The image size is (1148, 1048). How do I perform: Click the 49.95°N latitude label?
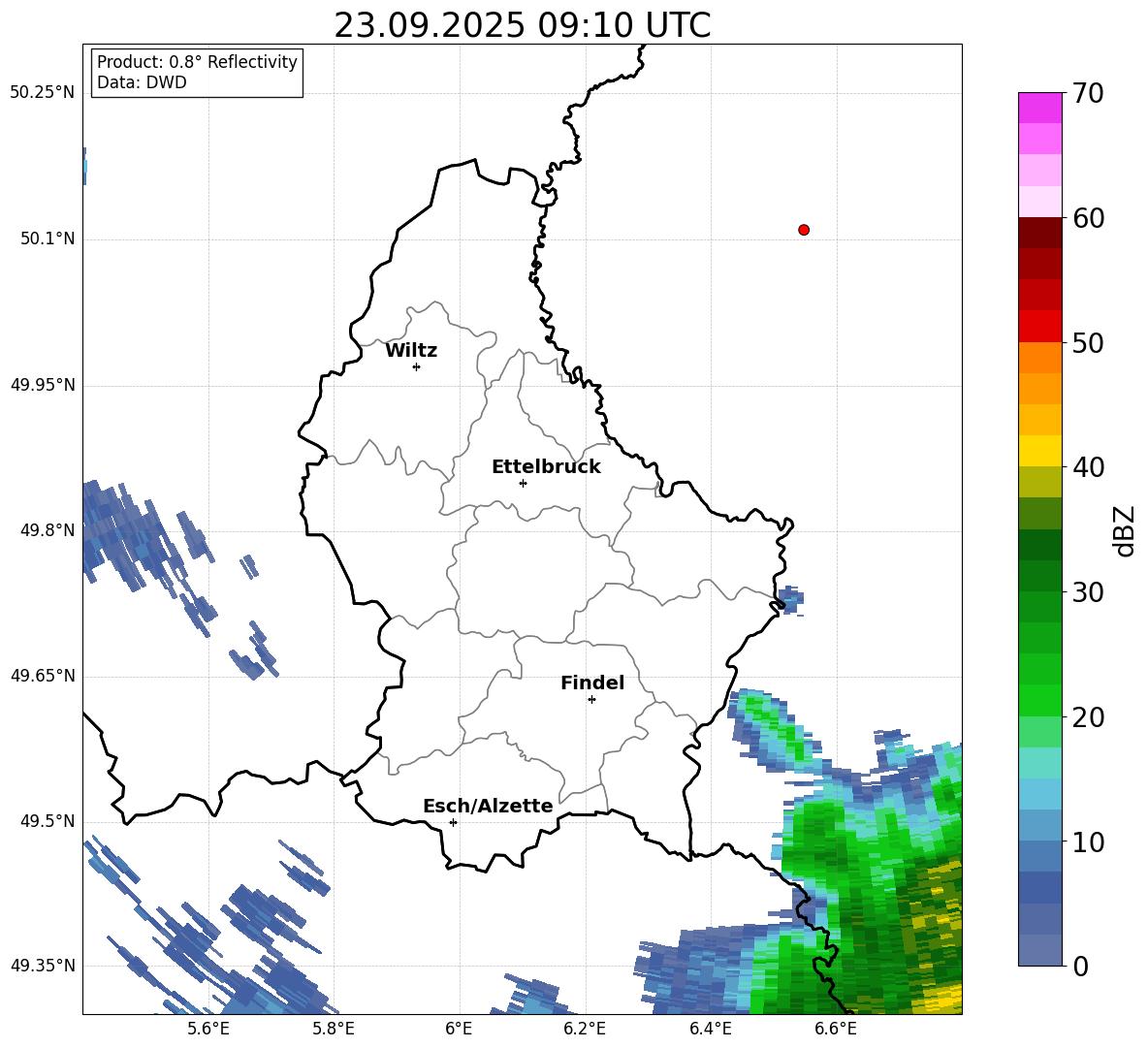click(x=43, y=385)
